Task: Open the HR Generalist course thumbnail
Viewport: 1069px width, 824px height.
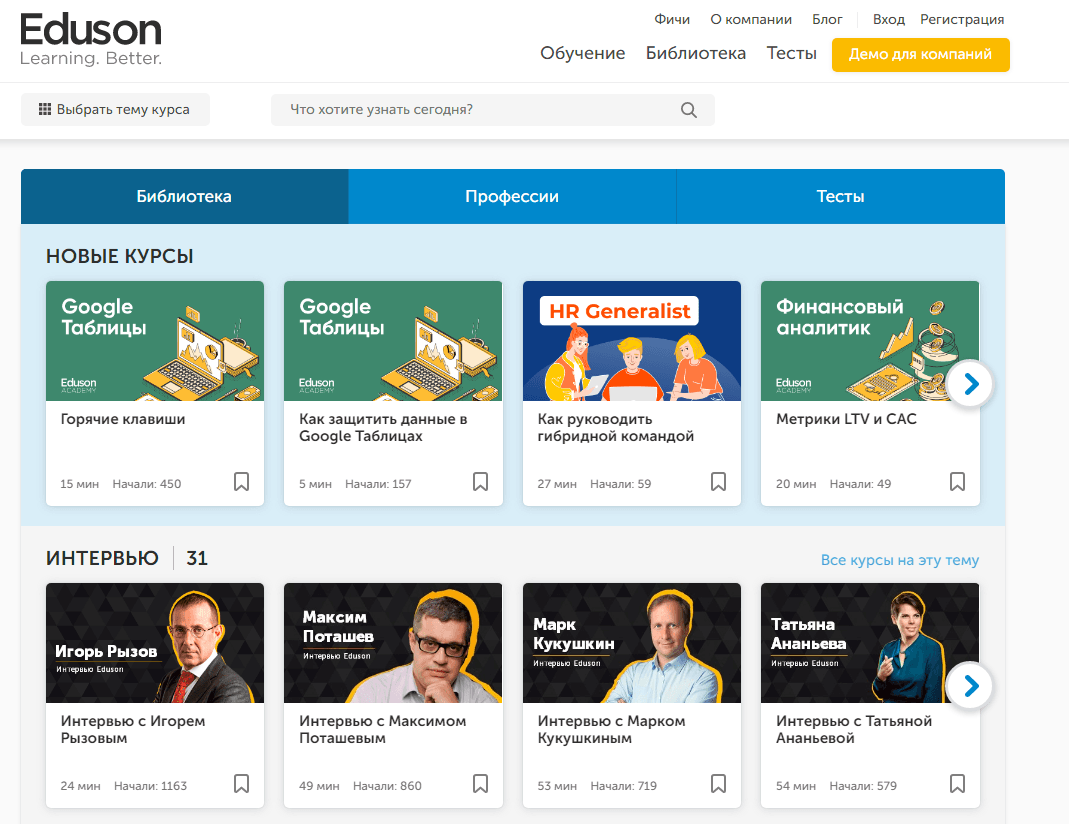Action: 631,341
